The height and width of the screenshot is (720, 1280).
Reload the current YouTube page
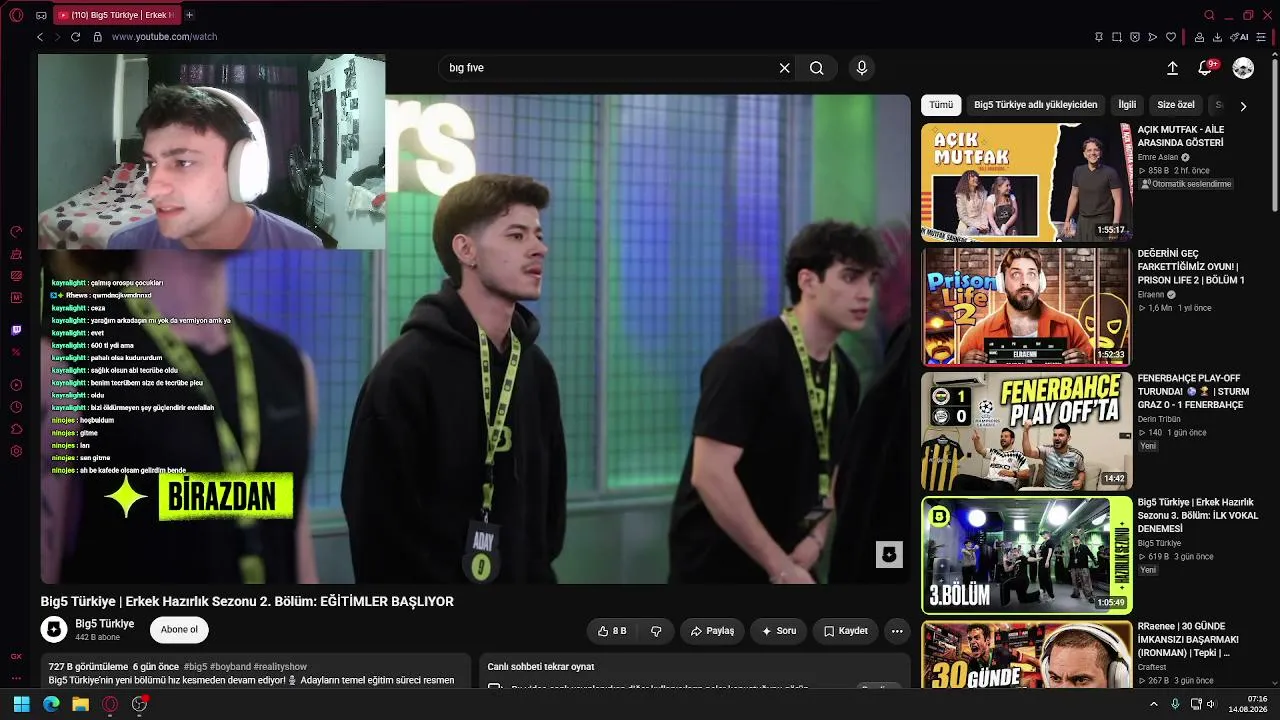click(76, 37)
